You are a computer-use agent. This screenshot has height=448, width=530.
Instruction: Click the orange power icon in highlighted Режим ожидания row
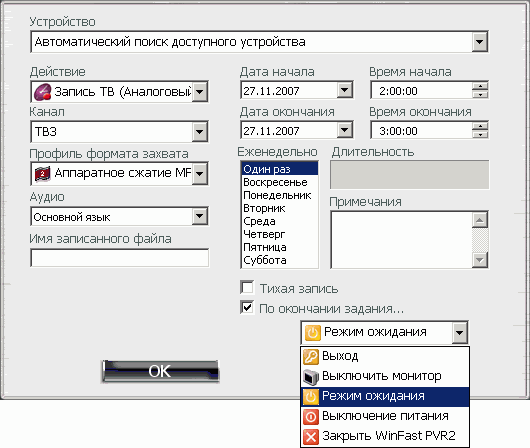[x=311, y=396]
